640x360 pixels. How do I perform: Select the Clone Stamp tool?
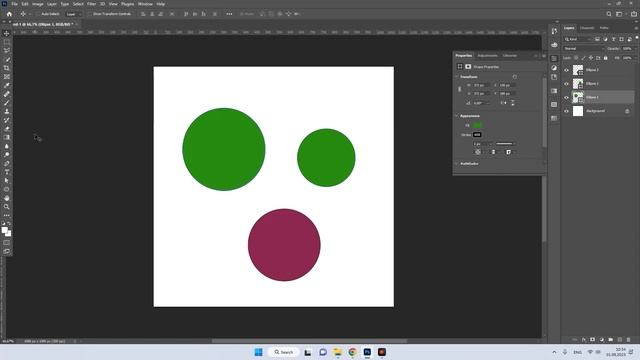(7, 111)
